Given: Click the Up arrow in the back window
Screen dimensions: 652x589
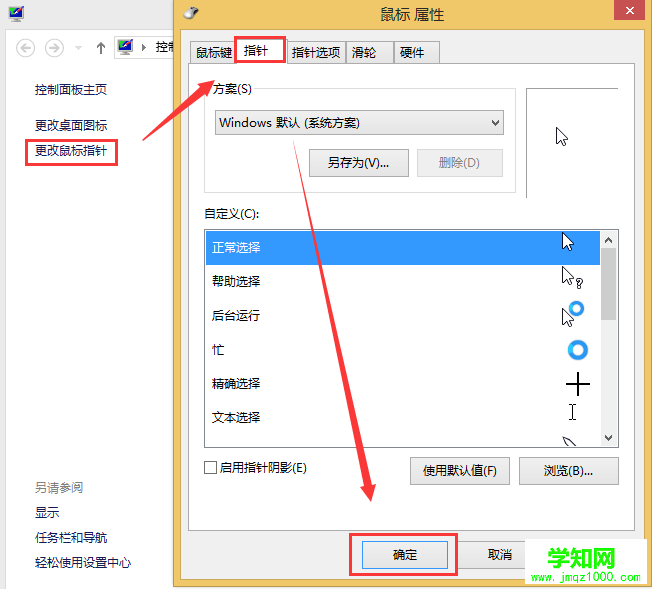Looking at the screenshot, I should [101, 48].
